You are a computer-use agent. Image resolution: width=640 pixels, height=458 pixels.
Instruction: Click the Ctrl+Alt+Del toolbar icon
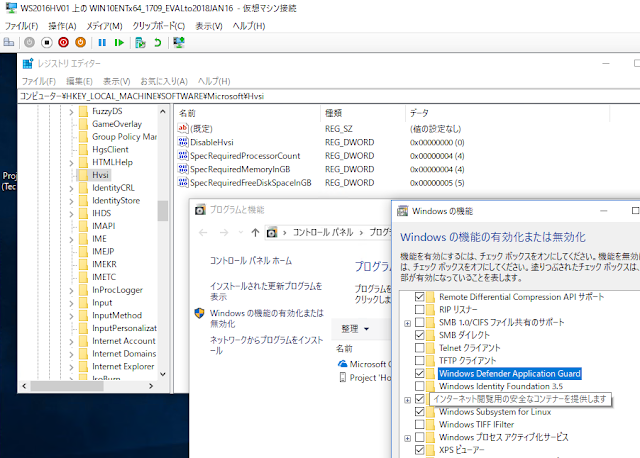(9, 42)
